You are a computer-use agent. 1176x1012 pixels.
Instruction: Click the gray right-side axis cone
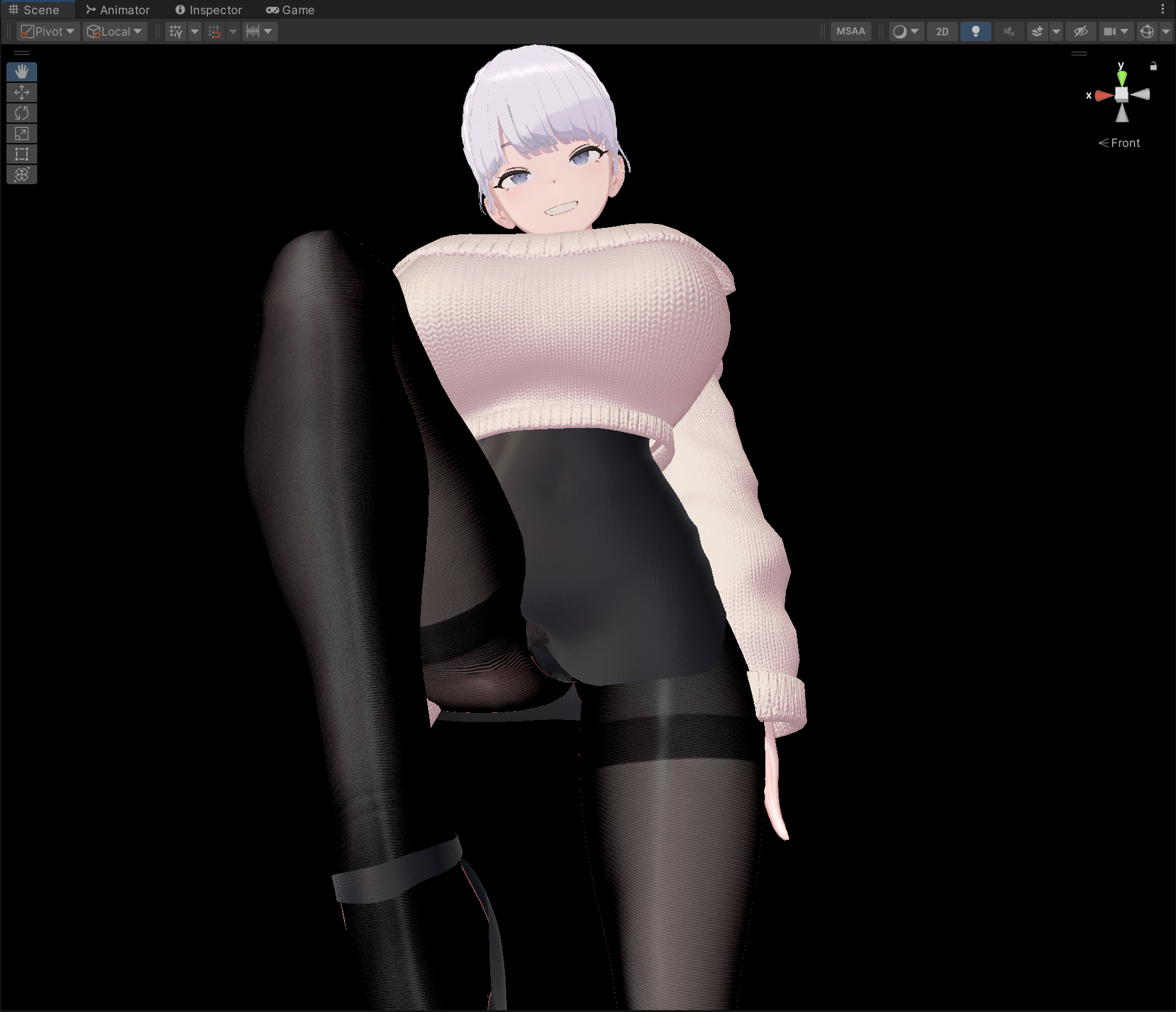coord(1140,94)
